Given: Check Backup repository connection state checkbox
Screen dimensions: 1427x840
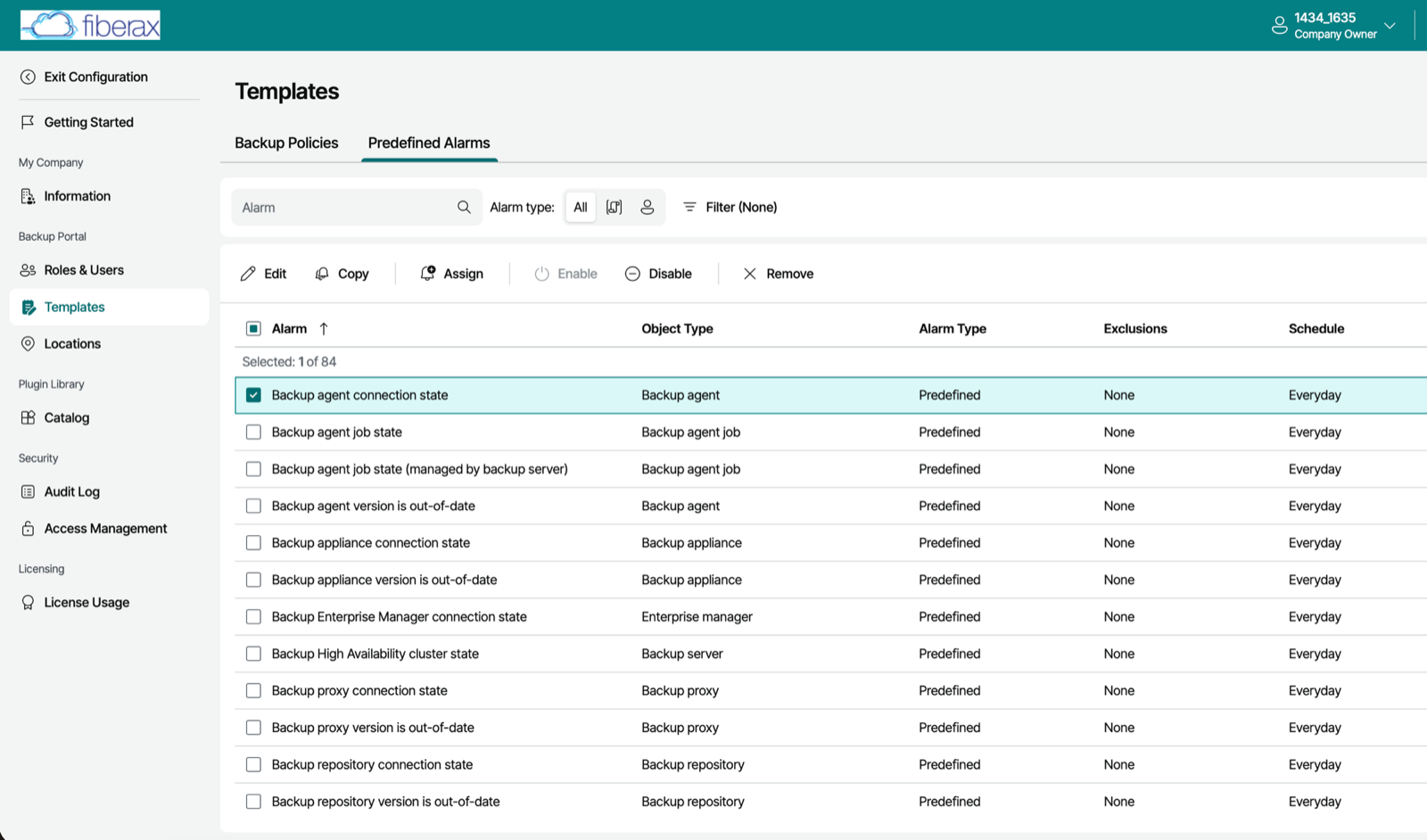Looking at the screenshot, I should click(x=253, y=765).
